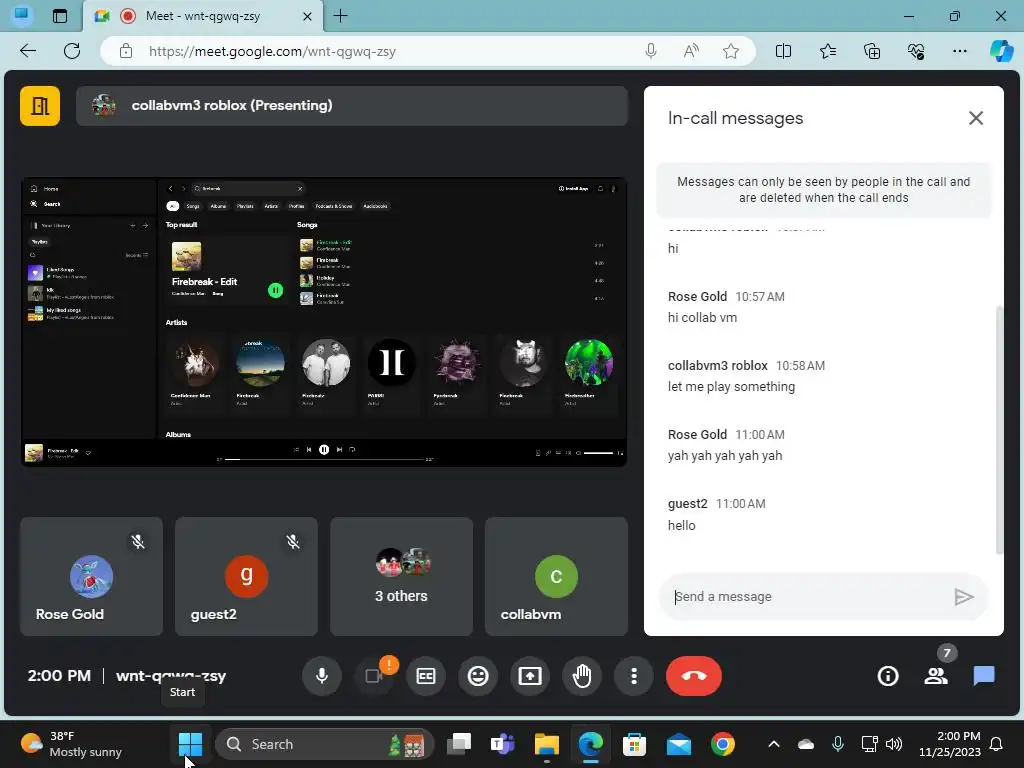Screen dimensions: 1024x768
Task: Open the clock and date flyout
Action: click(x=950, y=744)
